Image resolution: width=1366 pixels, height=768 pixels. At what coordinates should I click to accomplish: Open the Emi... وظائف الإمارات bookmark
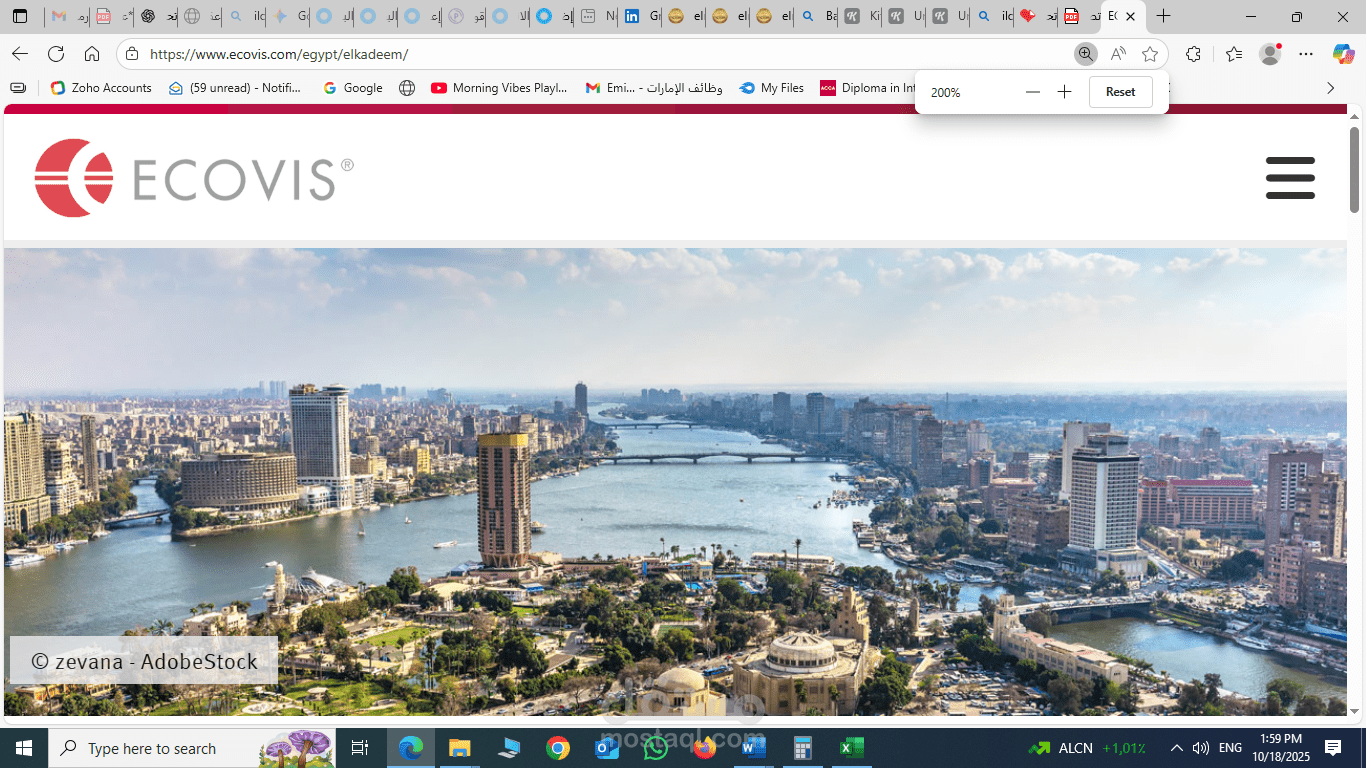point(654,88)
